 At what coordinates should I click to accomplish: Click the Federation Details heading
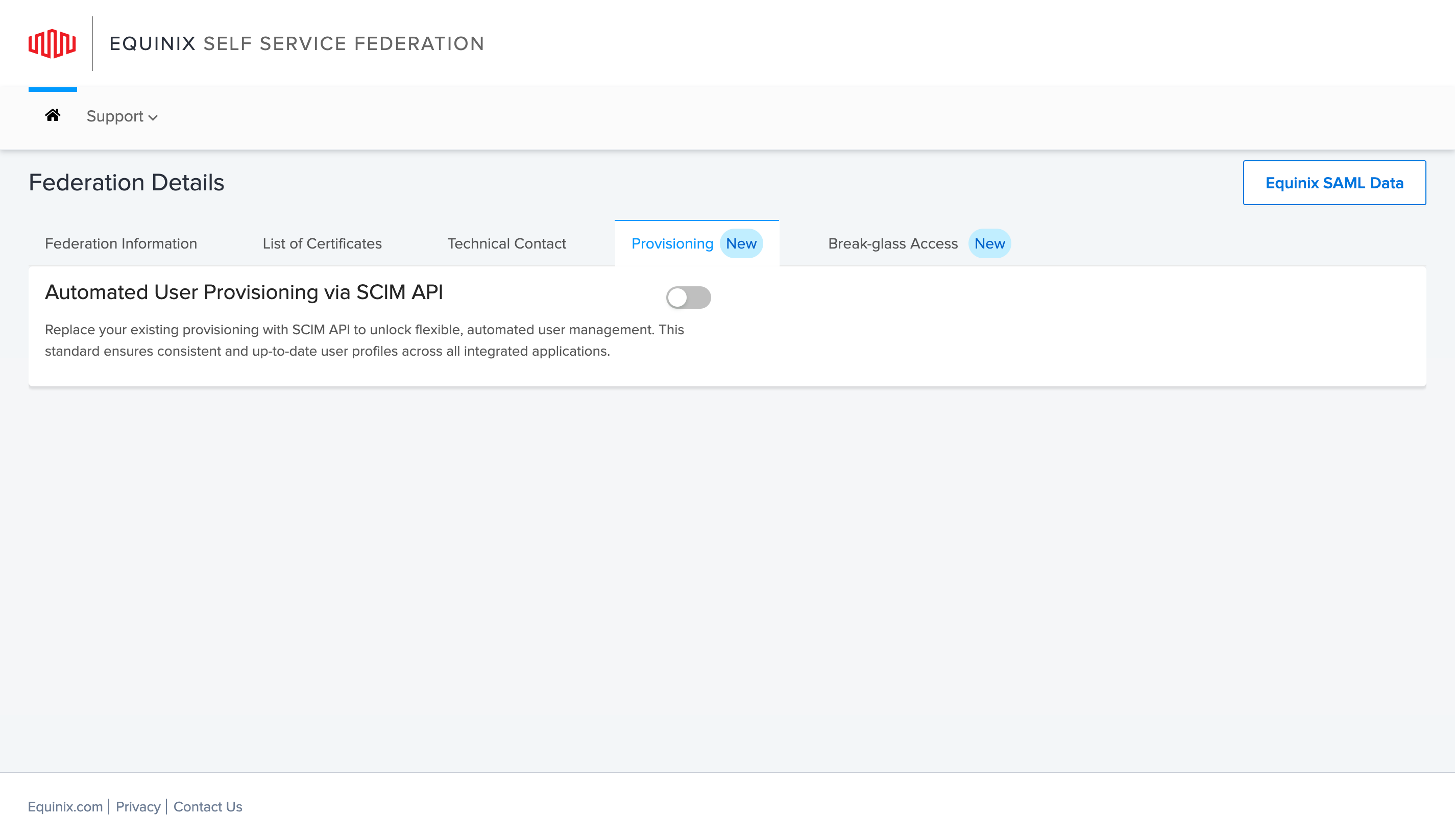coord(127,182)
